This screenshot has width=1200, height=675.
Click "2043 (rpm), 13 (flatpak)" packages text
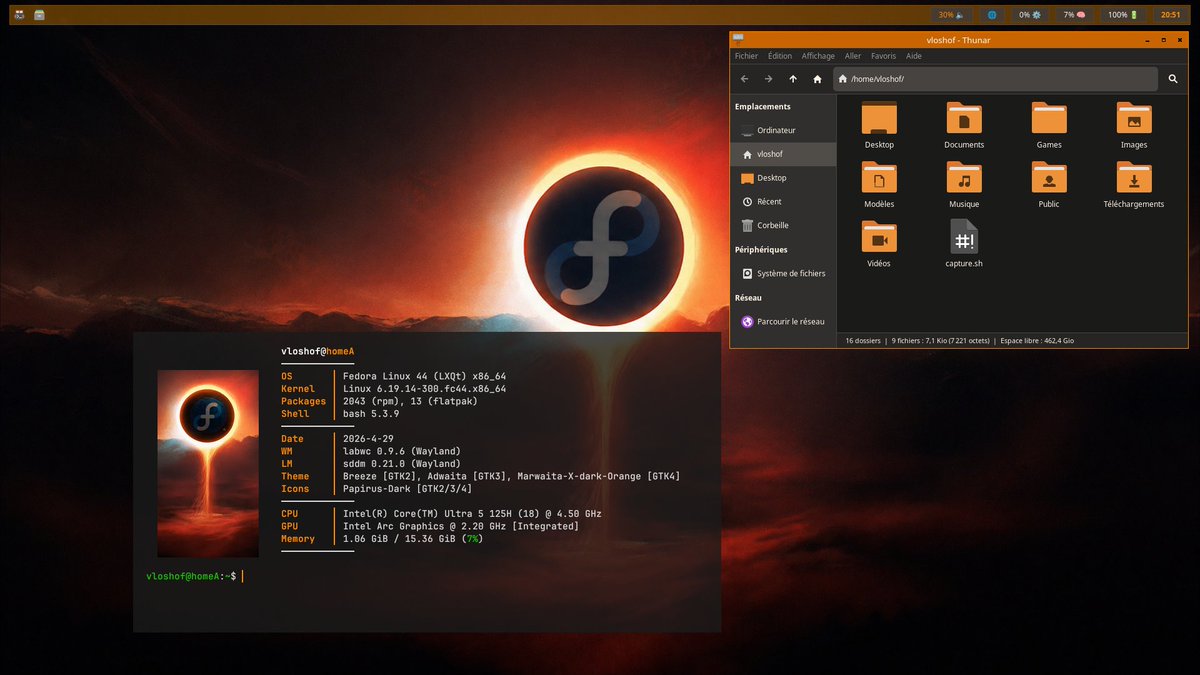411,401
